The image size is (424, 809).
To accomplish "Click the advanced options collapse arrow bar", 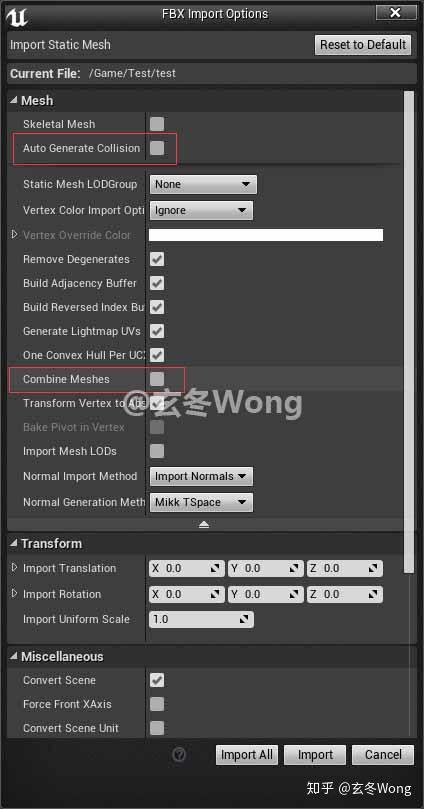I will (x=204, y=525).
